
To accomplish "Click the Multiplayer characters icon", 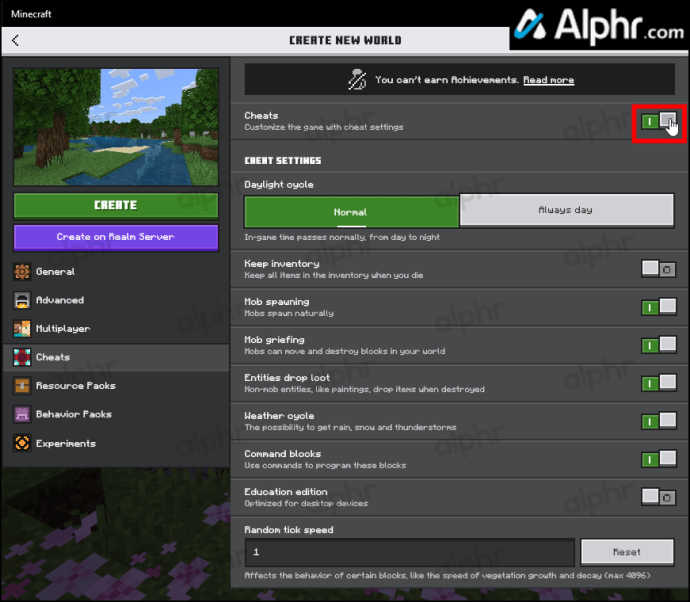I will point(22,329).
